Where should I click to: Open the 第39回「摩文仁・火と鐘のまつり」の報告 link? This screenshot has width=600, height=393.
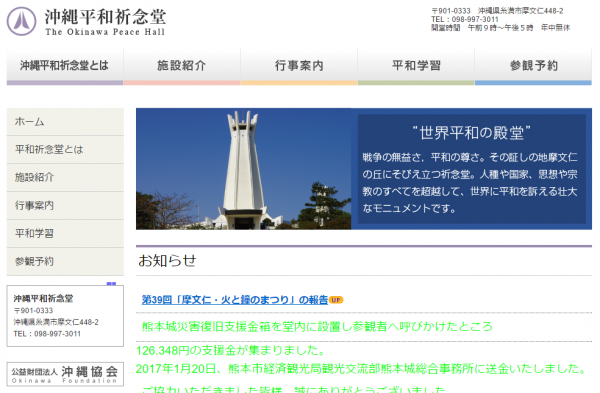pos(235,300)
